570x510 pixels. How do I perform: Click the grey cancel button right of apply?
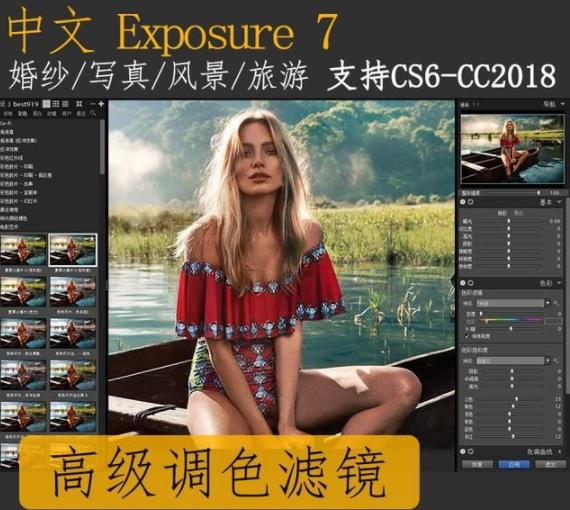pos(551,465)
